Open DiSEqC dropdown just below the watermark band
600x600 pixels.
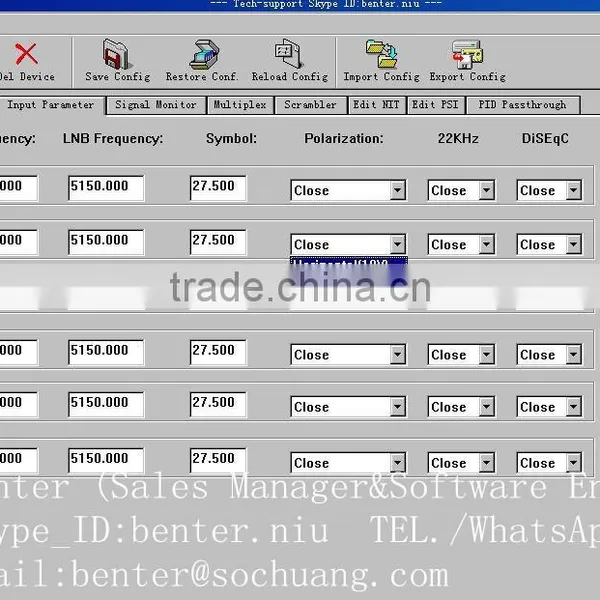tap(574, 355)
